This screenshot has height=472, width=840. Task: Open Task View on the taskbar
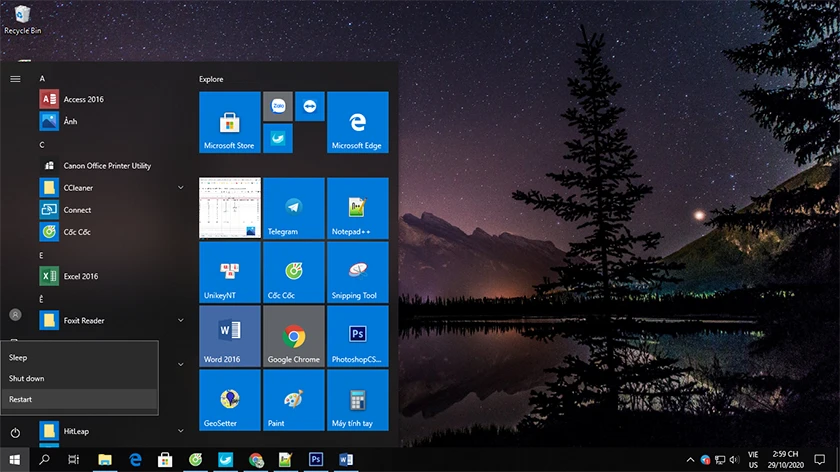click(x=74, y=460)
